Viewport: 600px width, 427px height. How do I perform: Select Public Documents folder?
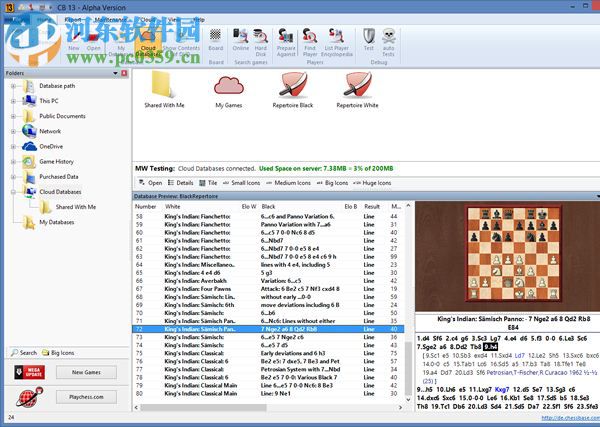point(62,116)
